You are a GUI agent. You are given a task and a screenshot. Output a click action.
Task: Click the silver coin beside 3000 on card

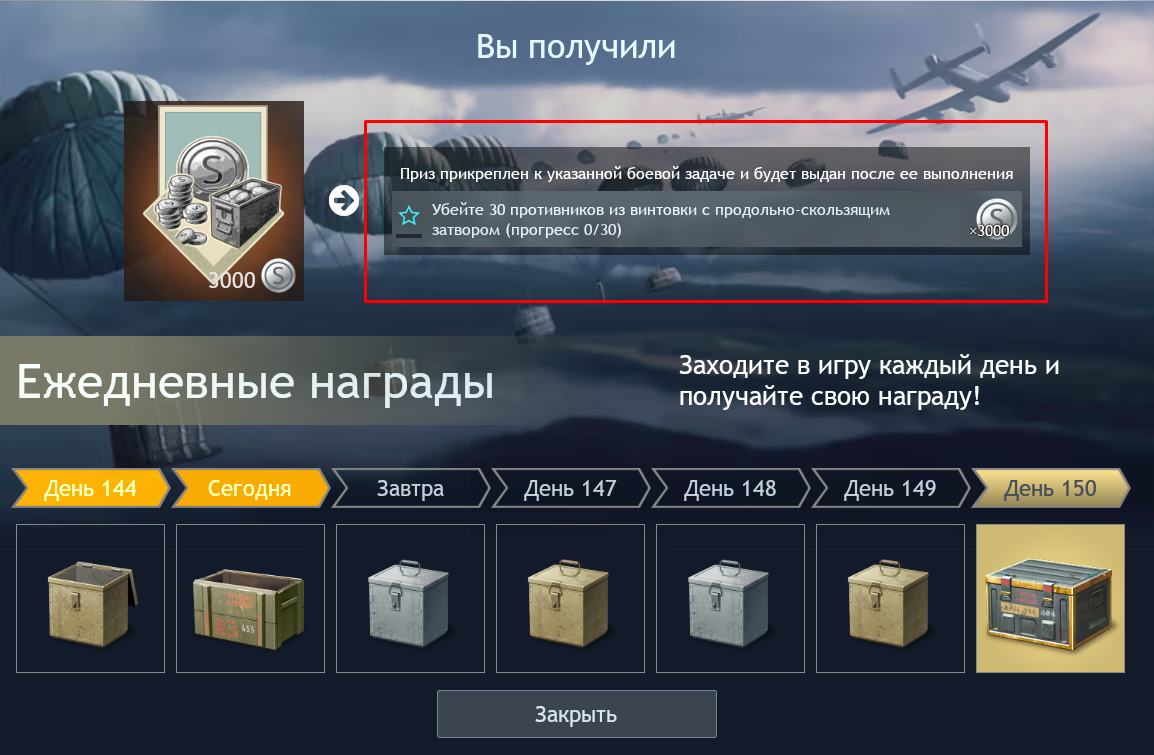coord(278,276)
